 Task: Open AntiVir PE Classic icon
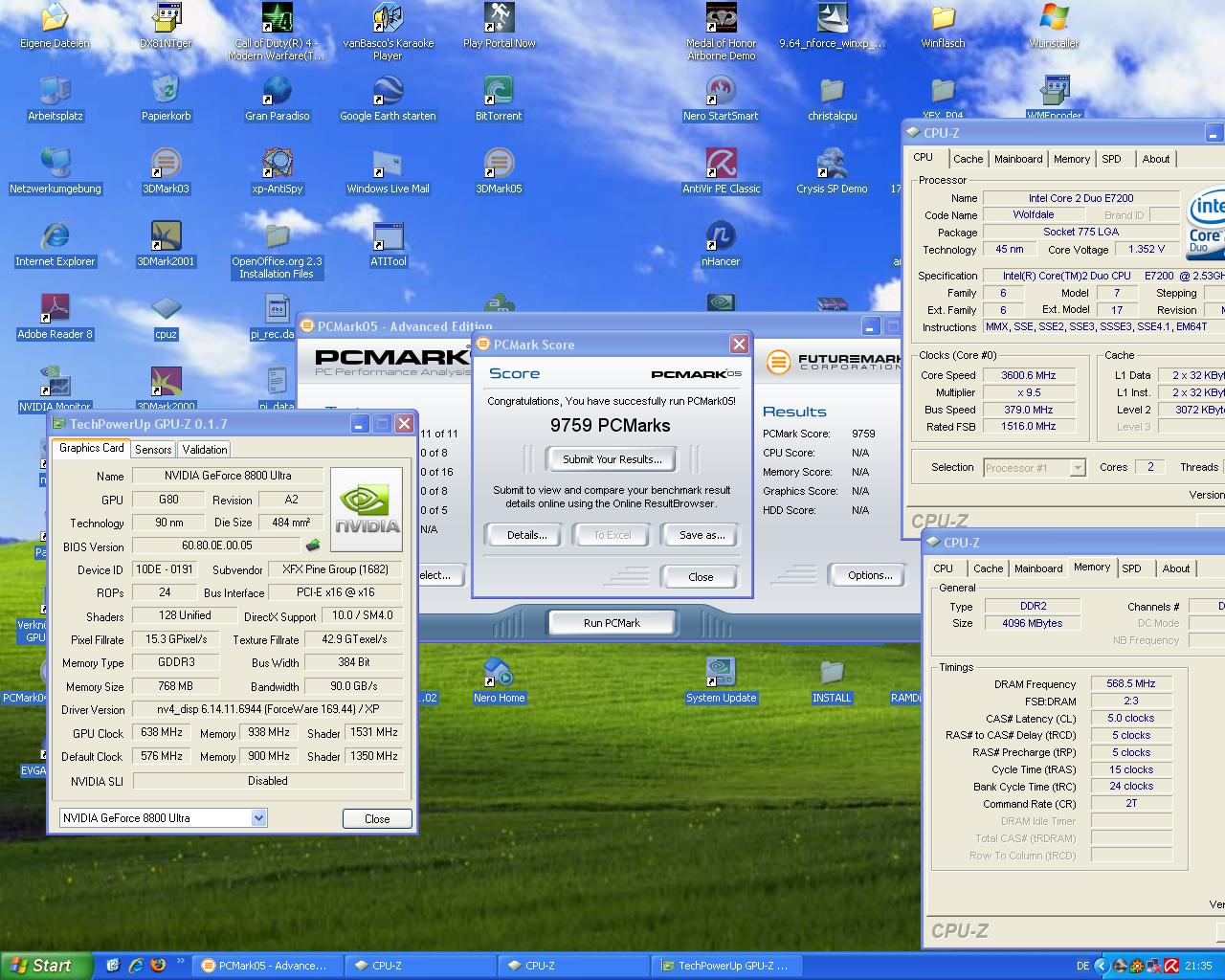click(722, 171)
